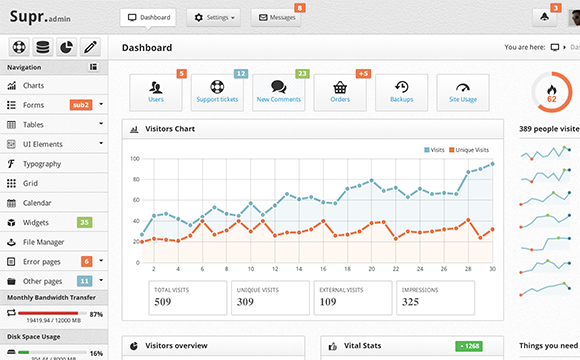Click the pie chart shortcut icon
The image size is (580, 360).
66,47
